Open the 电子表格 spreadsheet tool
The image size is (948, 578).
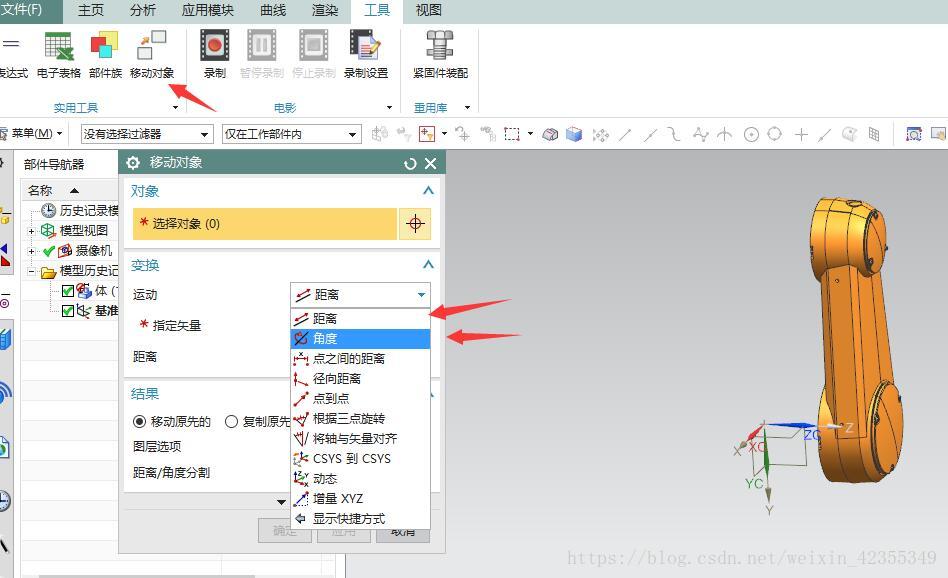tap(59, 54)
